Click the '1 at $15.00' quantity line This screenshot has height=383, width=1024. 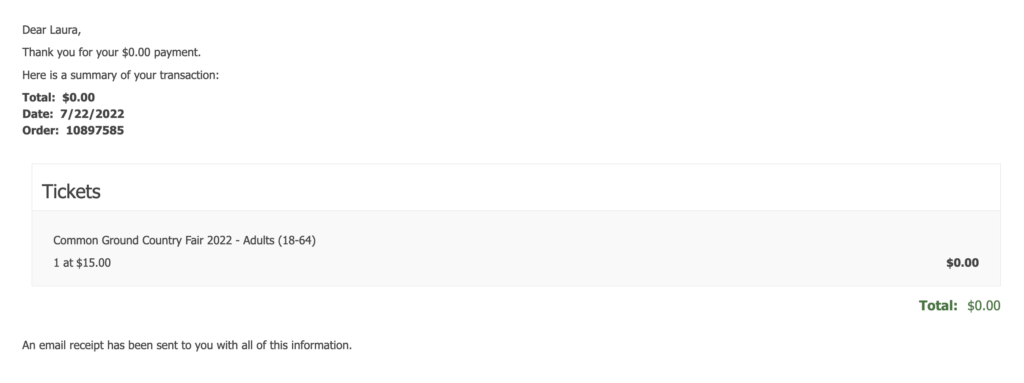click(x=82, y=263)
